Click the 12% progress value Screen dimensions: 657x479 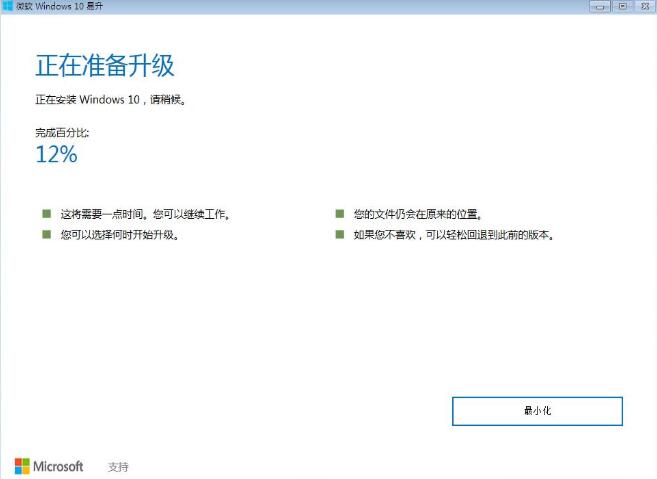pos(57,154)
